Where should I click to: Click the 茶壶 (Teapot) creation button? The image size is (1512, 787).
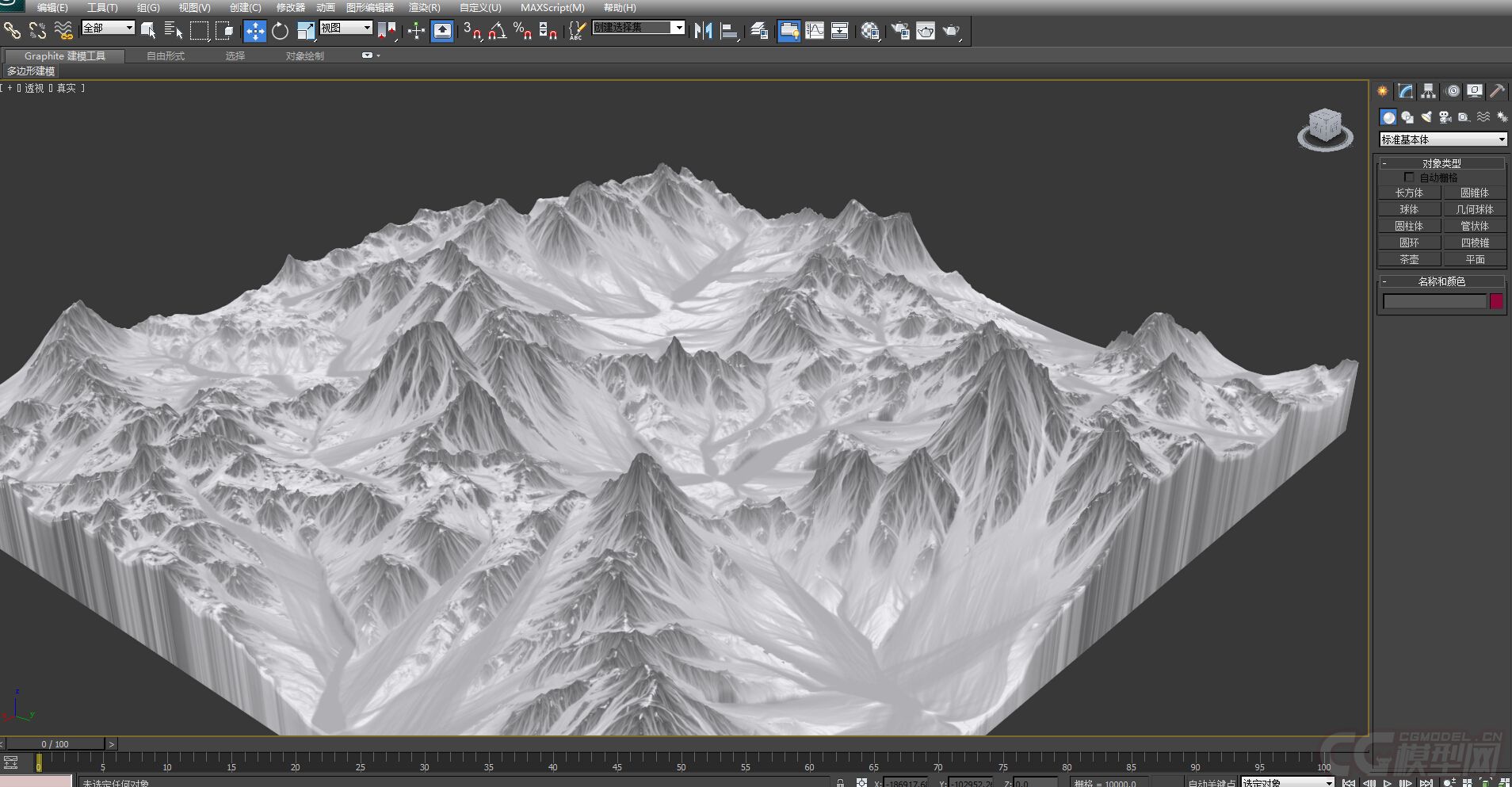point(1410,259)
